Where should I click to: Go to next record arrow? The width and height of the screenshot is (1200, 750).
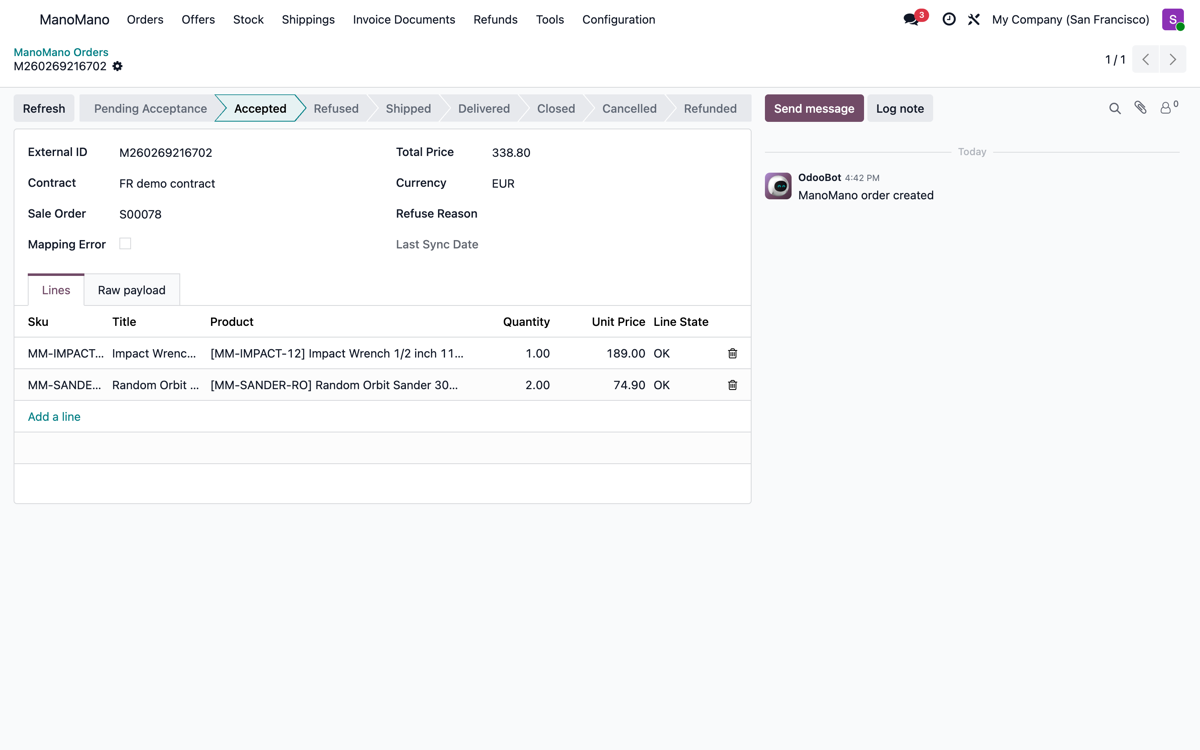click(x=1173, y=60)
